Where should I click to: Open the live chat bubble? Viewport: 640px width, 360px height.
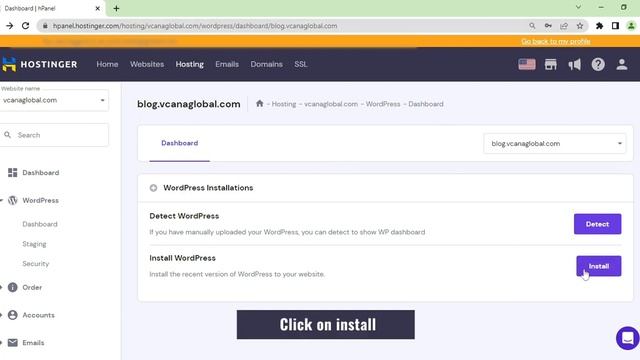coord(627,338)
